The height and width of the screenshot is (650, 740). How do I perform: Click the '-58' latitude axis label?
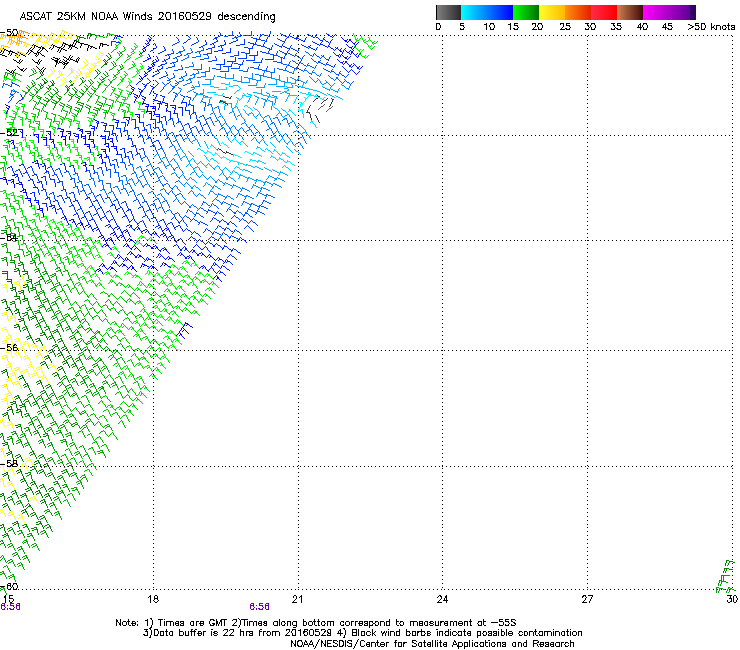(x=9, y=464)
